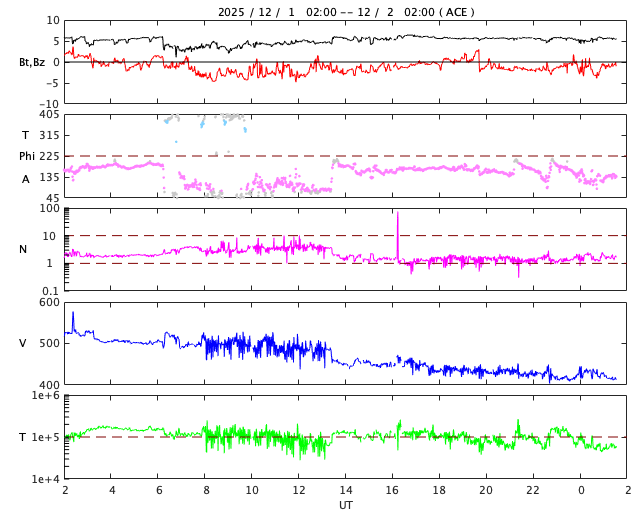Click the 405 value on the angle axis
640x512 pixels.
coord(49,115)
